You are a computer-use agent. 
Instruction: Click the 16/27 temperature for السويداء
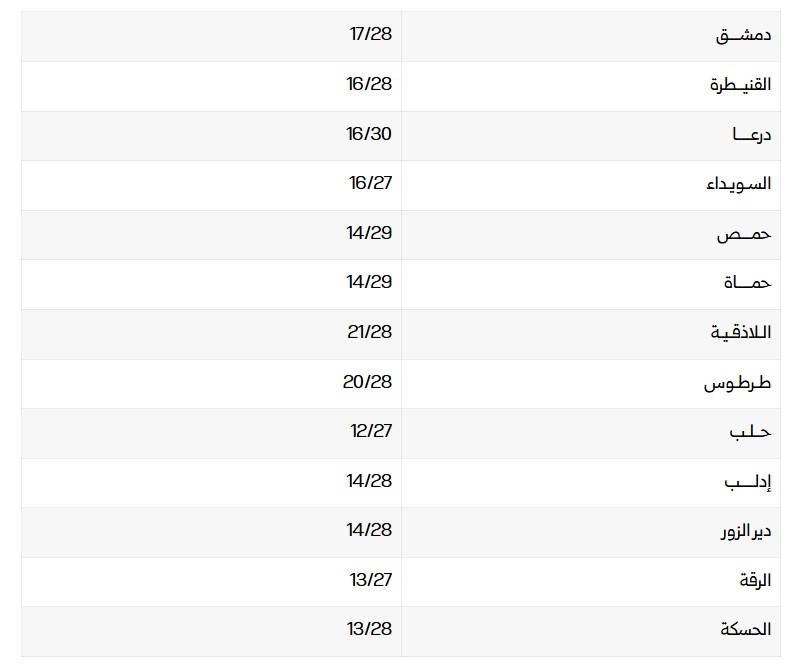[370, 184]
